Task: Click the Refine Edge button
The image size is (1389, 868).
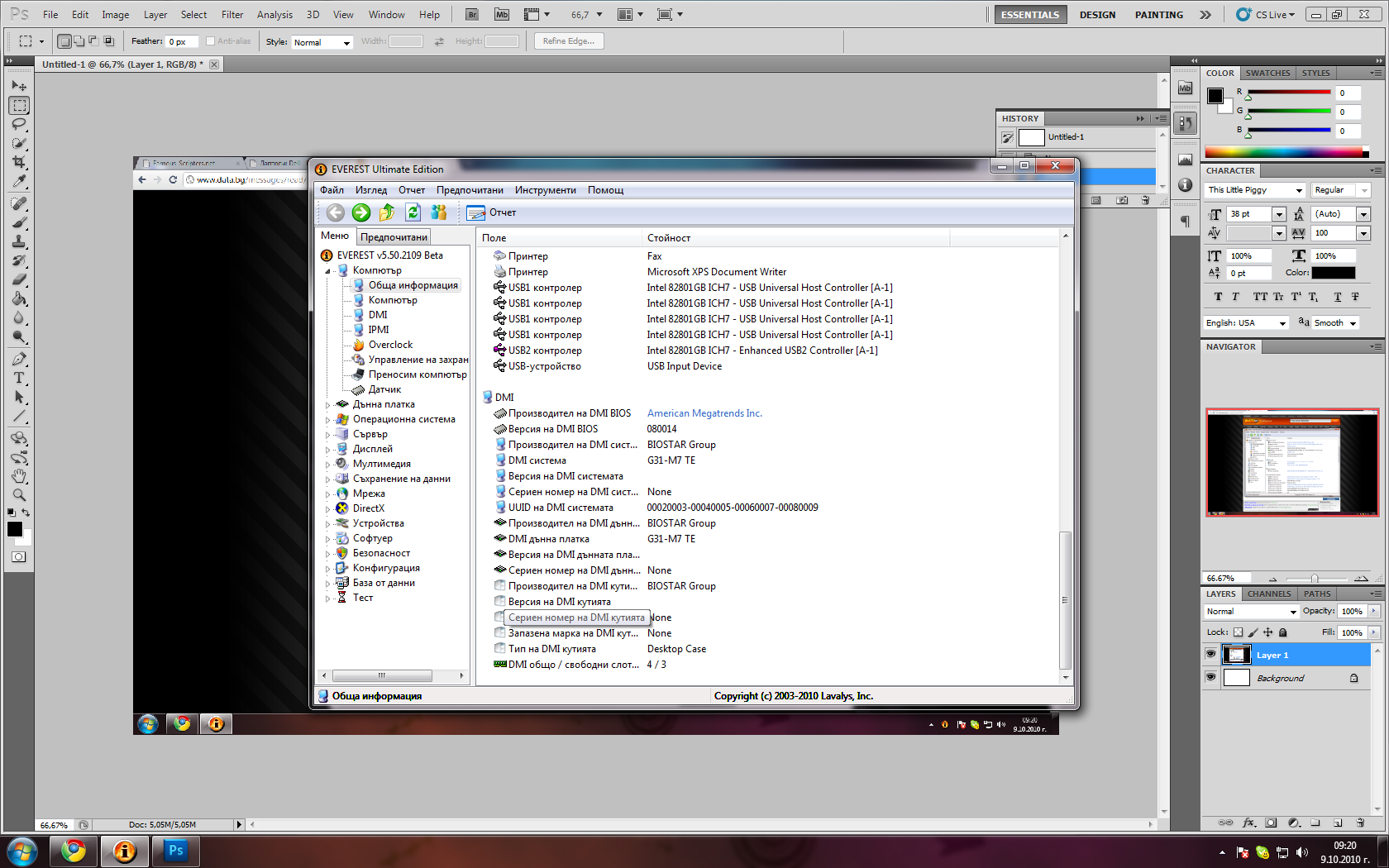Action: pos(568,41)
